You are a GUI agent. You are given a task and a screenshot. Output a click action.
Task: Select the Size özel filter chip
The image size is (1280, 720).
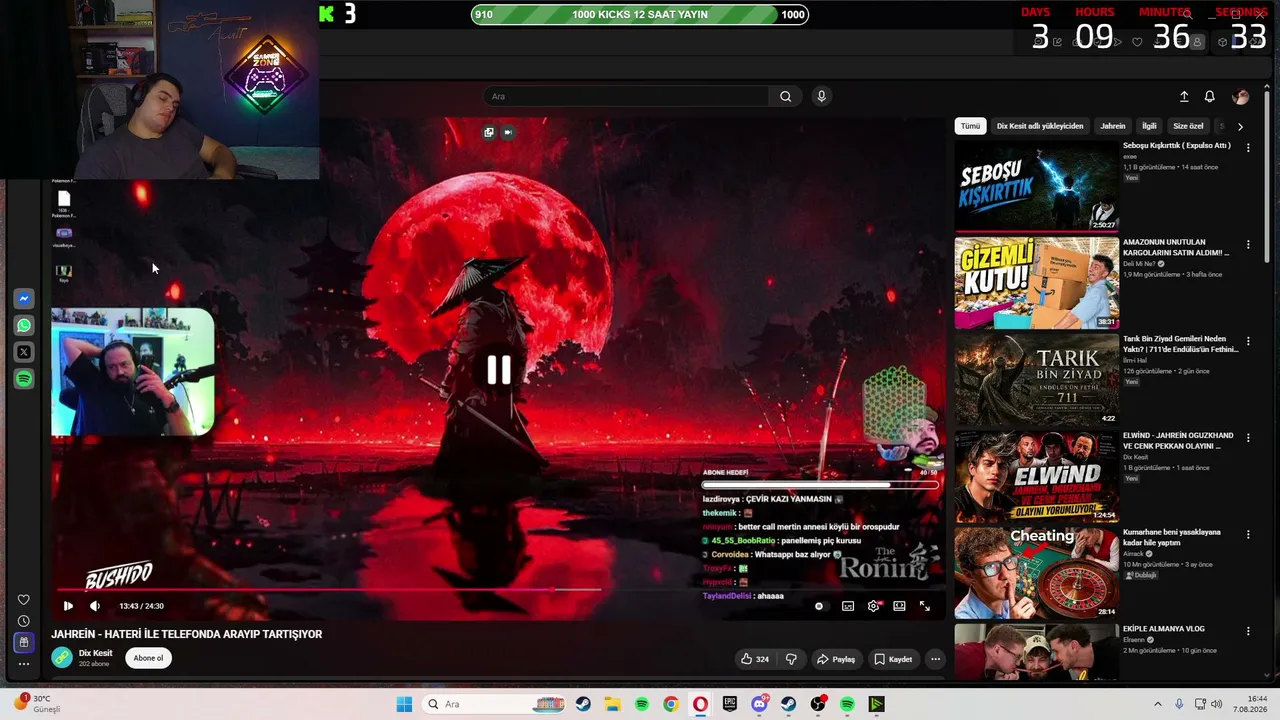tap(1188, 126)
